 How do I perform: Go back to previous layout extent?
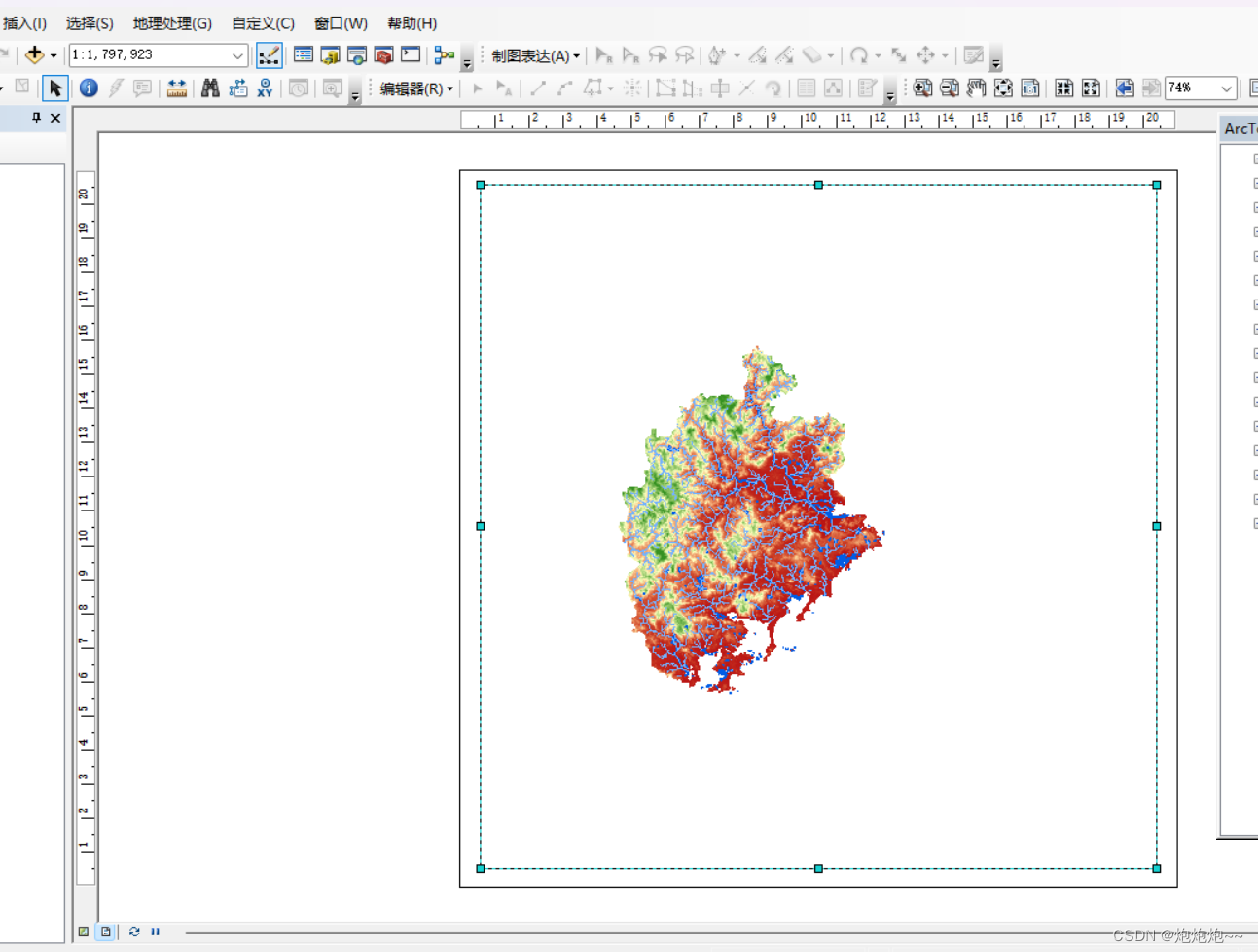[1125, 88]
